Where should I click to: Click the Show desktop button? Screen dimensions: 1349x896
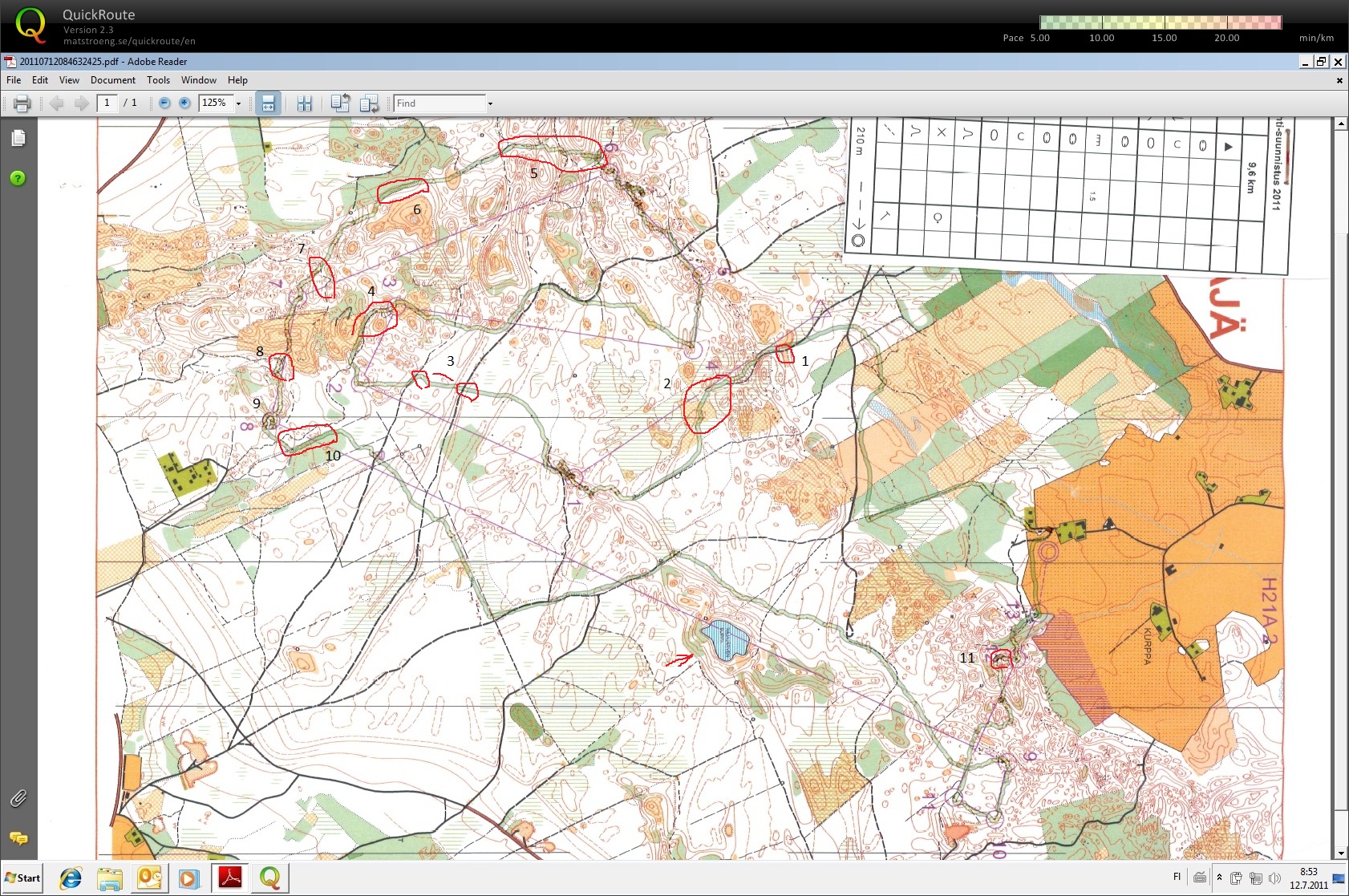click(1339, 878)
